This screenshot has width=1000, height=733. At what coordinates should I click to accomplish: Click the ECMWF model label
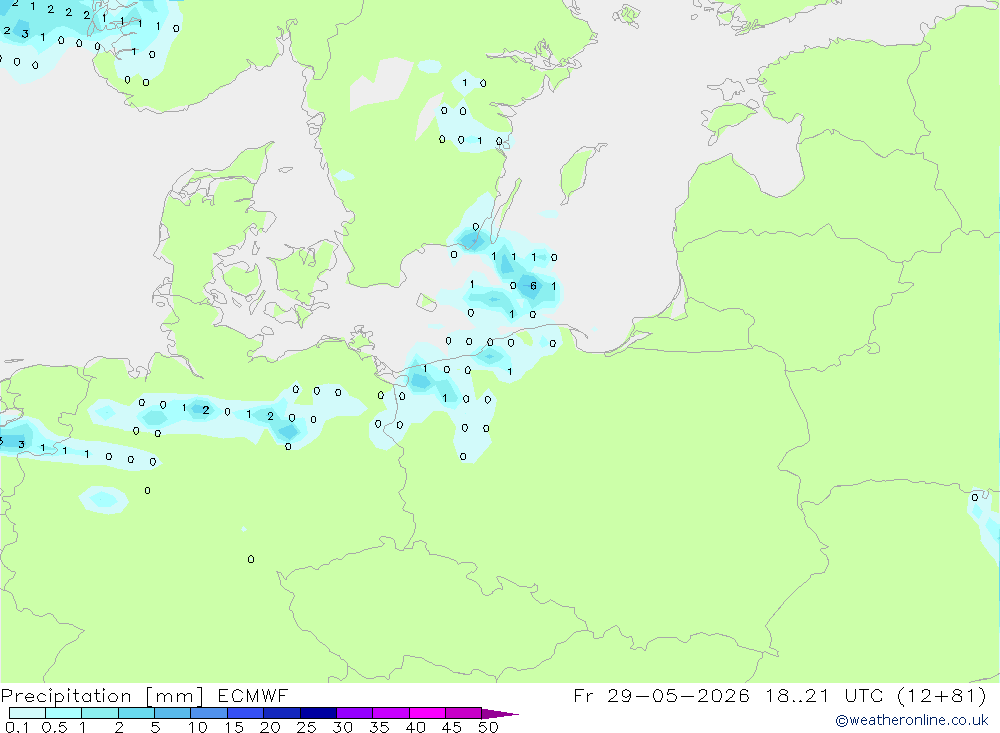pos(253,696)
